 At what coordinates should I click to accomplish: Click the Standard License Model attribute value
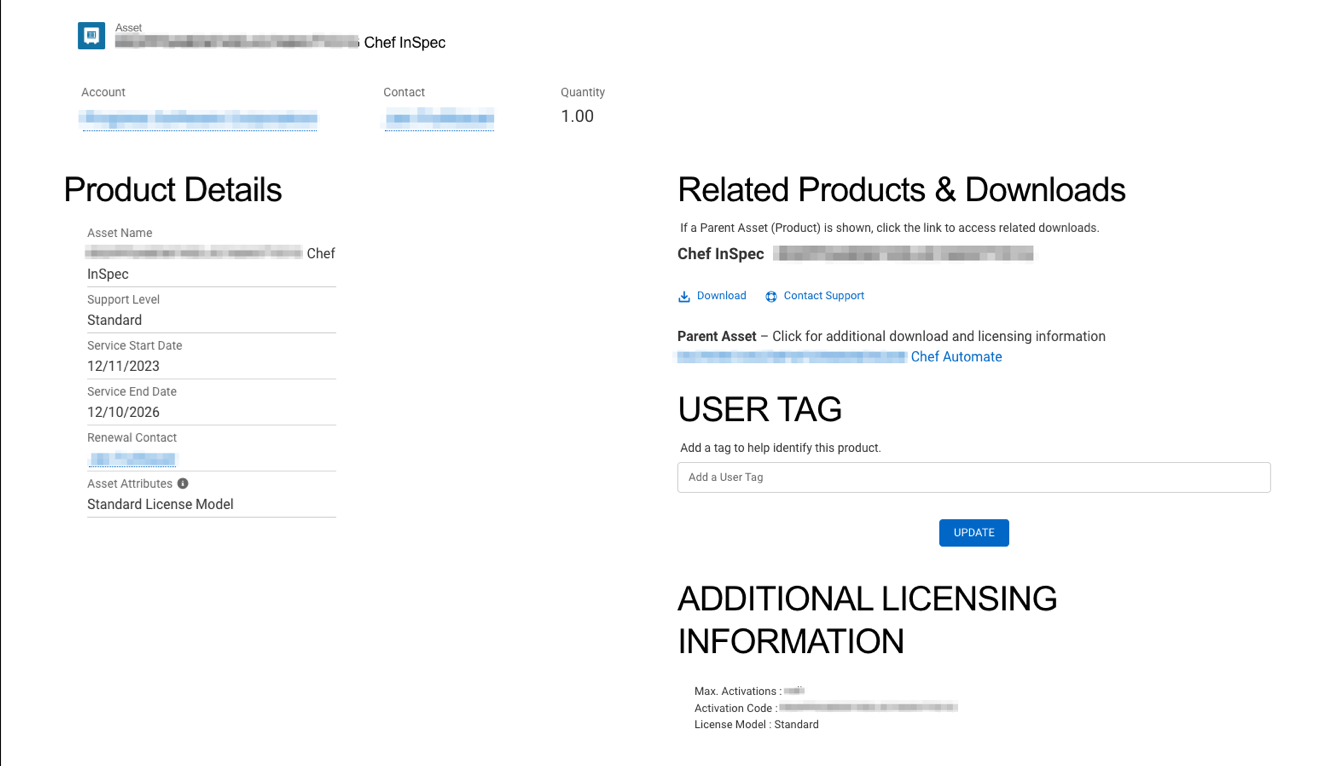[160, 504]
